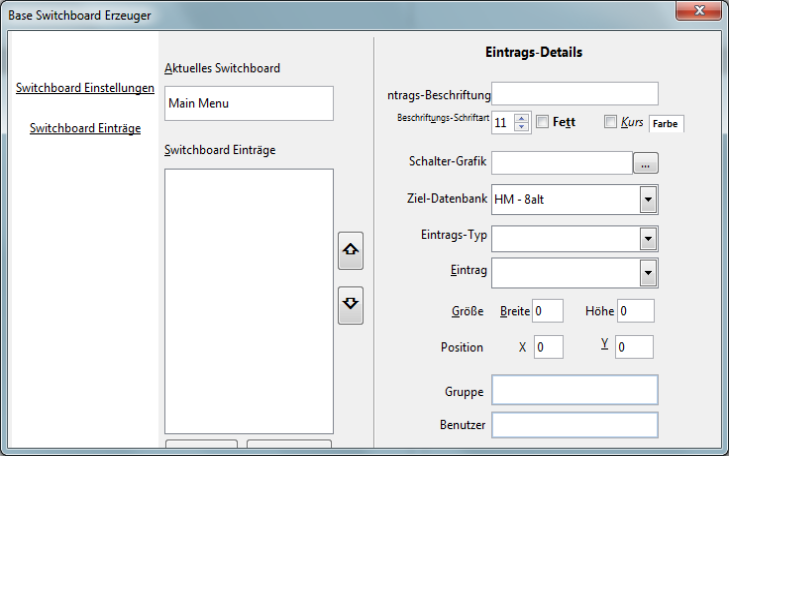Expand the Ziel-Datenbank dropdown
Screen dimensions: 800x600
(x=648, y=200)
